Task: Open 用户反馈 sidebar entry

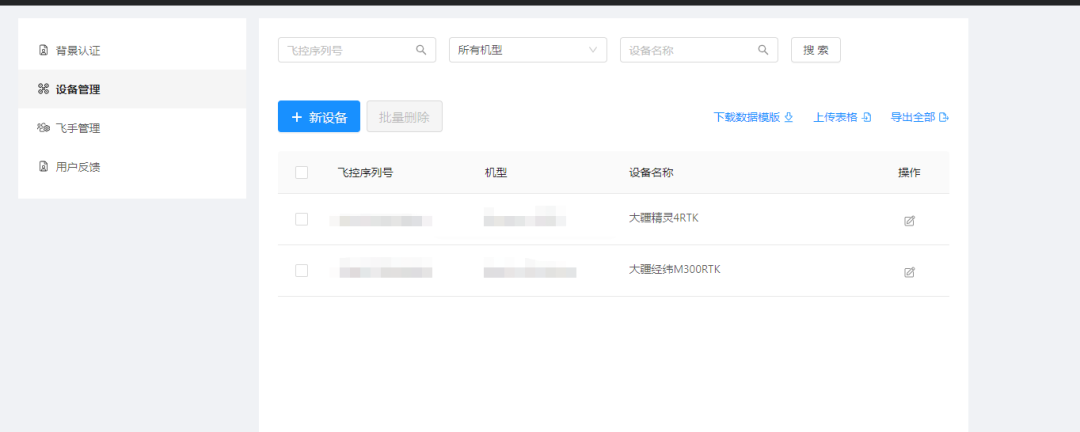Action: pos(132,167)
